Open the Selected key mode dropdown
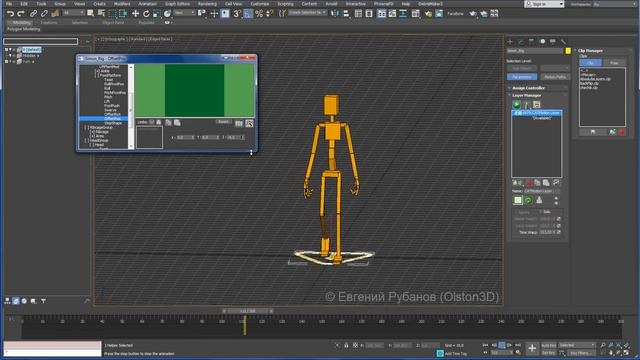Screen dimensions: 640x360 577,345
